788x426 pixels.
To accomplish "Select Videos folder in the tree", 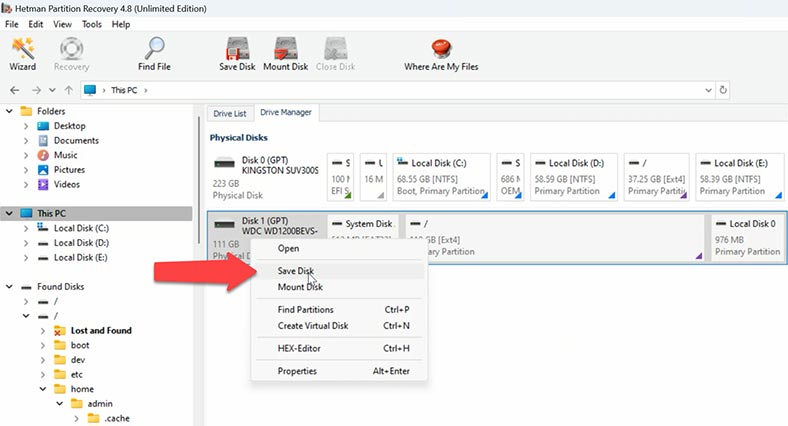I will (x=67, y=184).
